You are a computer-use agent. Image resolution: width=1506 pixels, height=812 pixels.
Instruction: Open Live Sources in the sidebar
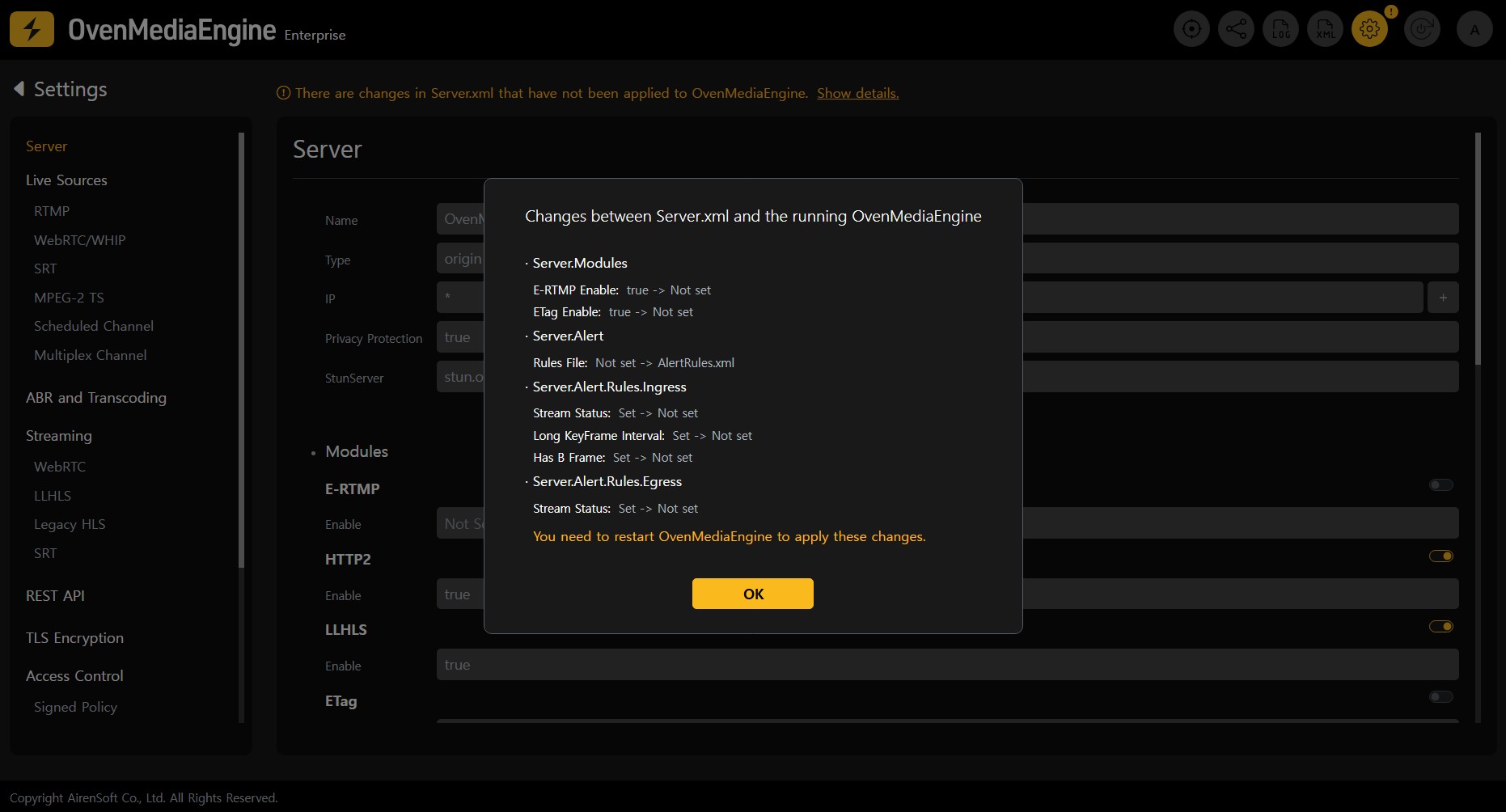[66, 180]
